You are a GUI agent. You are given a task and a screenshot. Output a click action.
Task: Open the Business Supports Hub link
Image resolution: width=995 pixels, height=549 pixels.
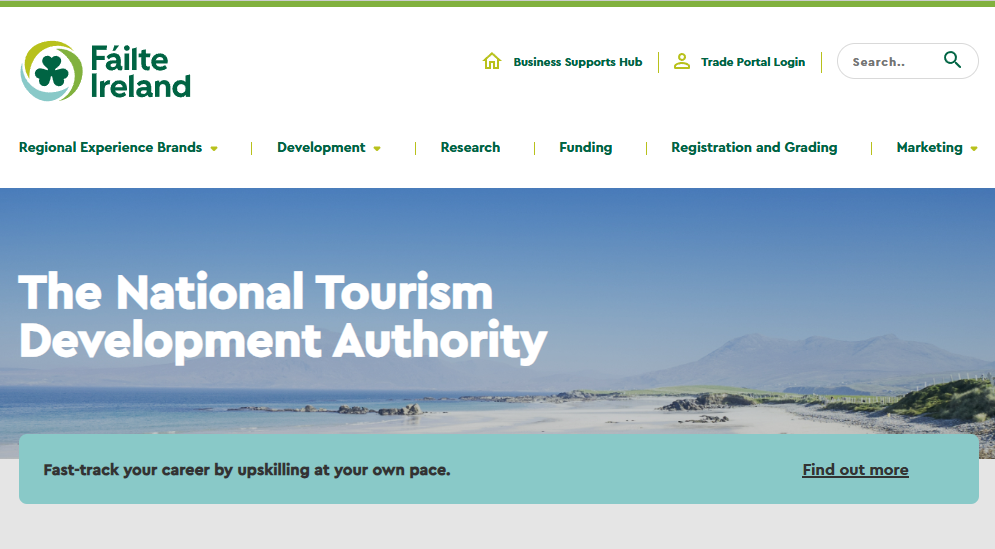[x=577, y=62]
